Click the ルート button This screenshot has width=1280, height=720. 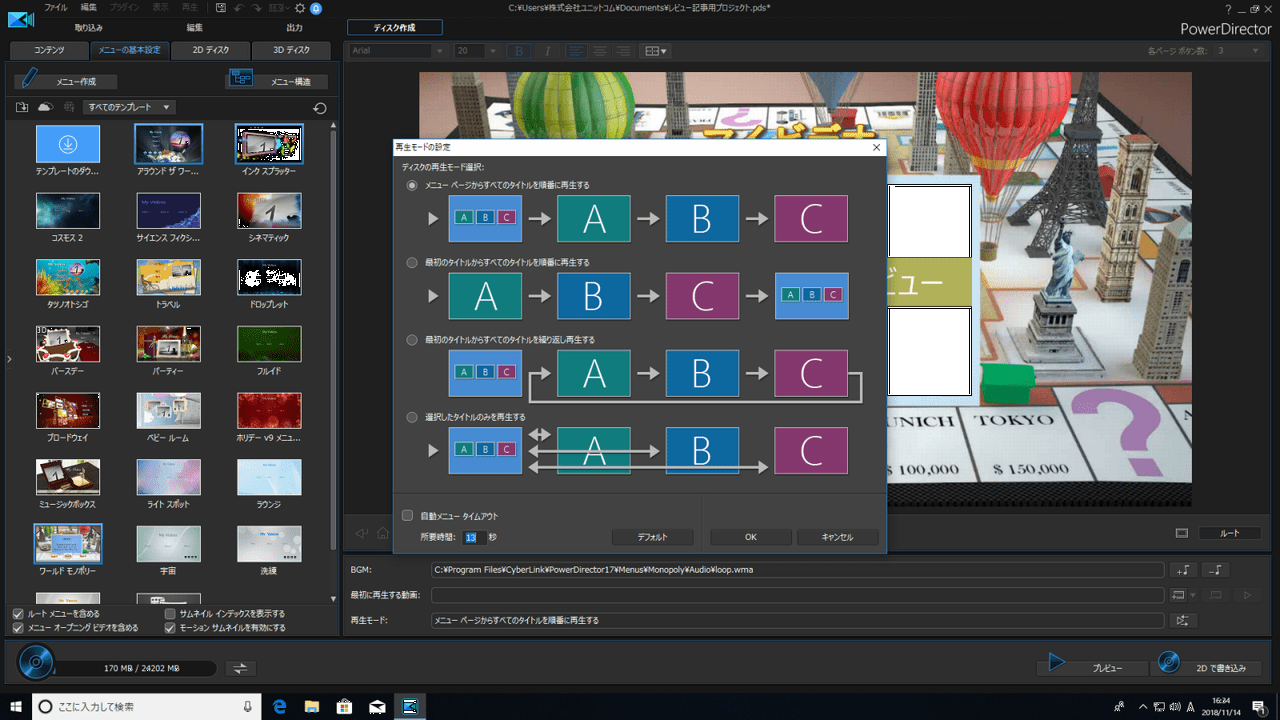point(1230,533)
